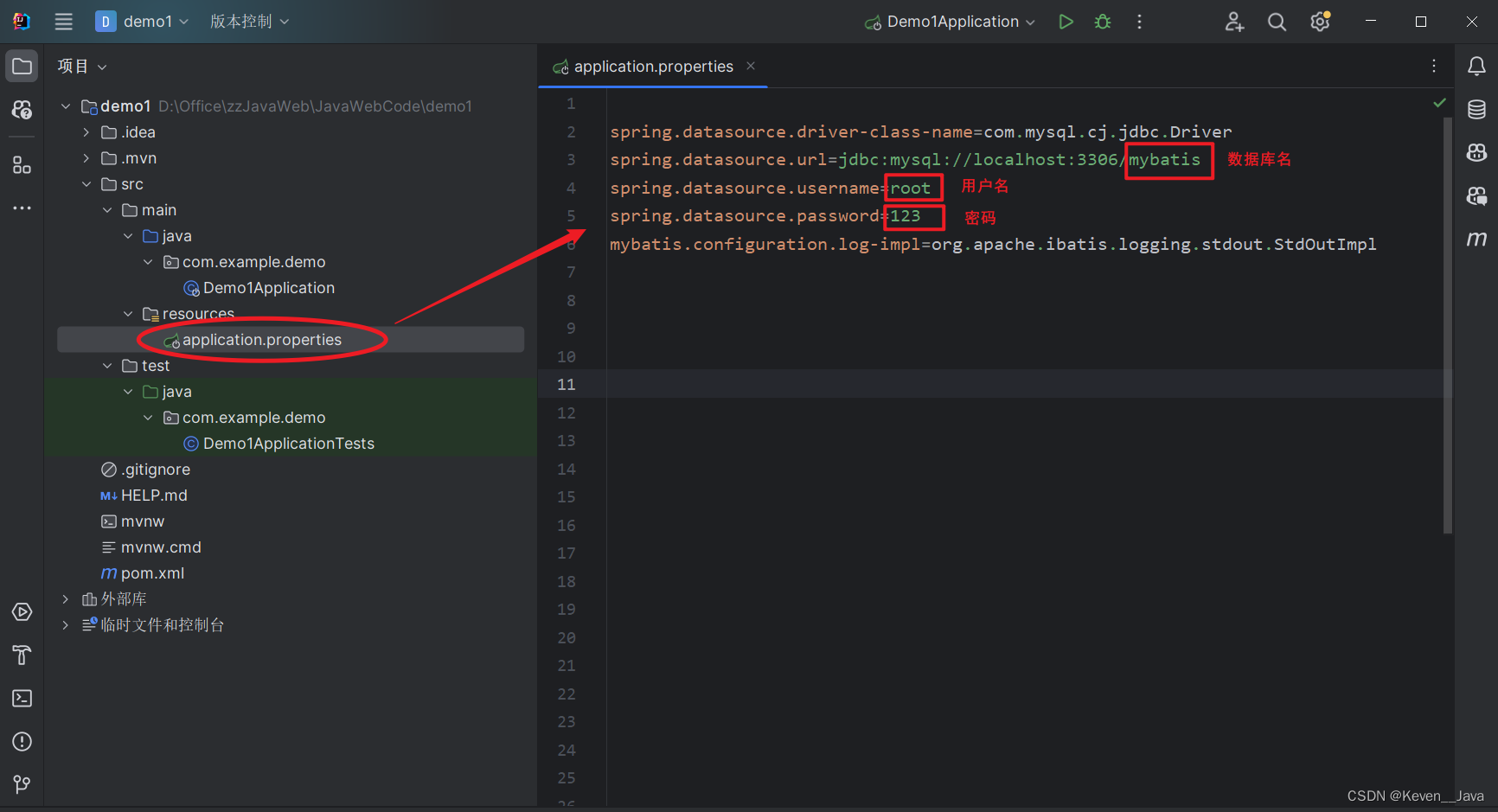Select pom.xml file

[143, 573]
